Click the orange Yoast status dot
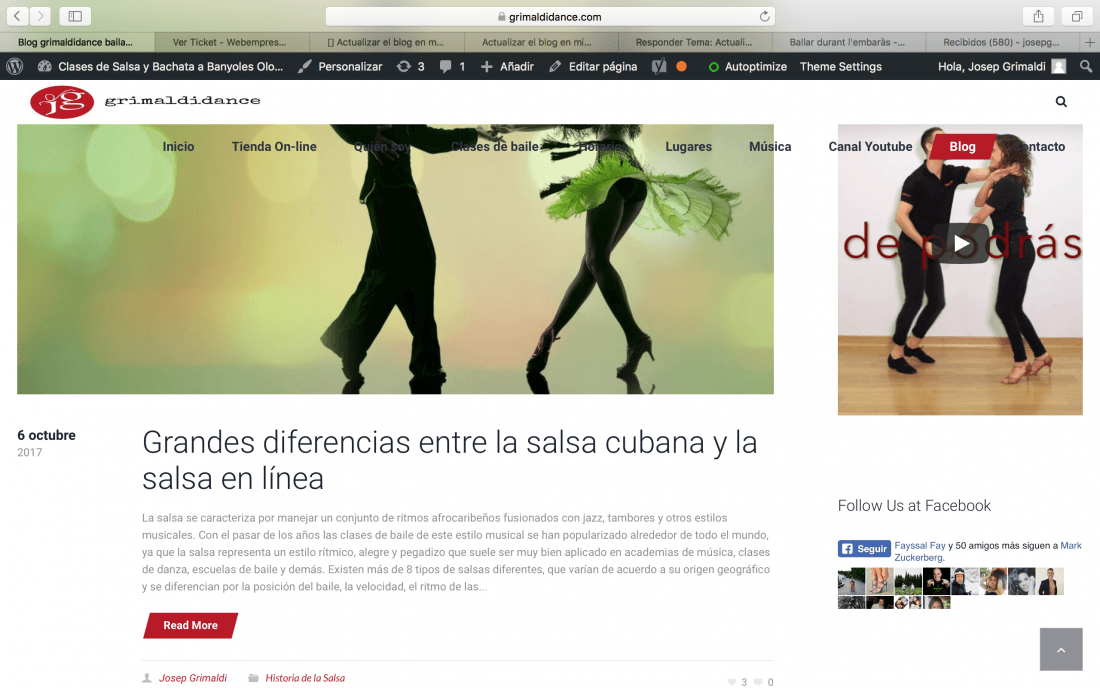Image resolution: width=1100 pixels, height=688 pixels. point(681,67)
